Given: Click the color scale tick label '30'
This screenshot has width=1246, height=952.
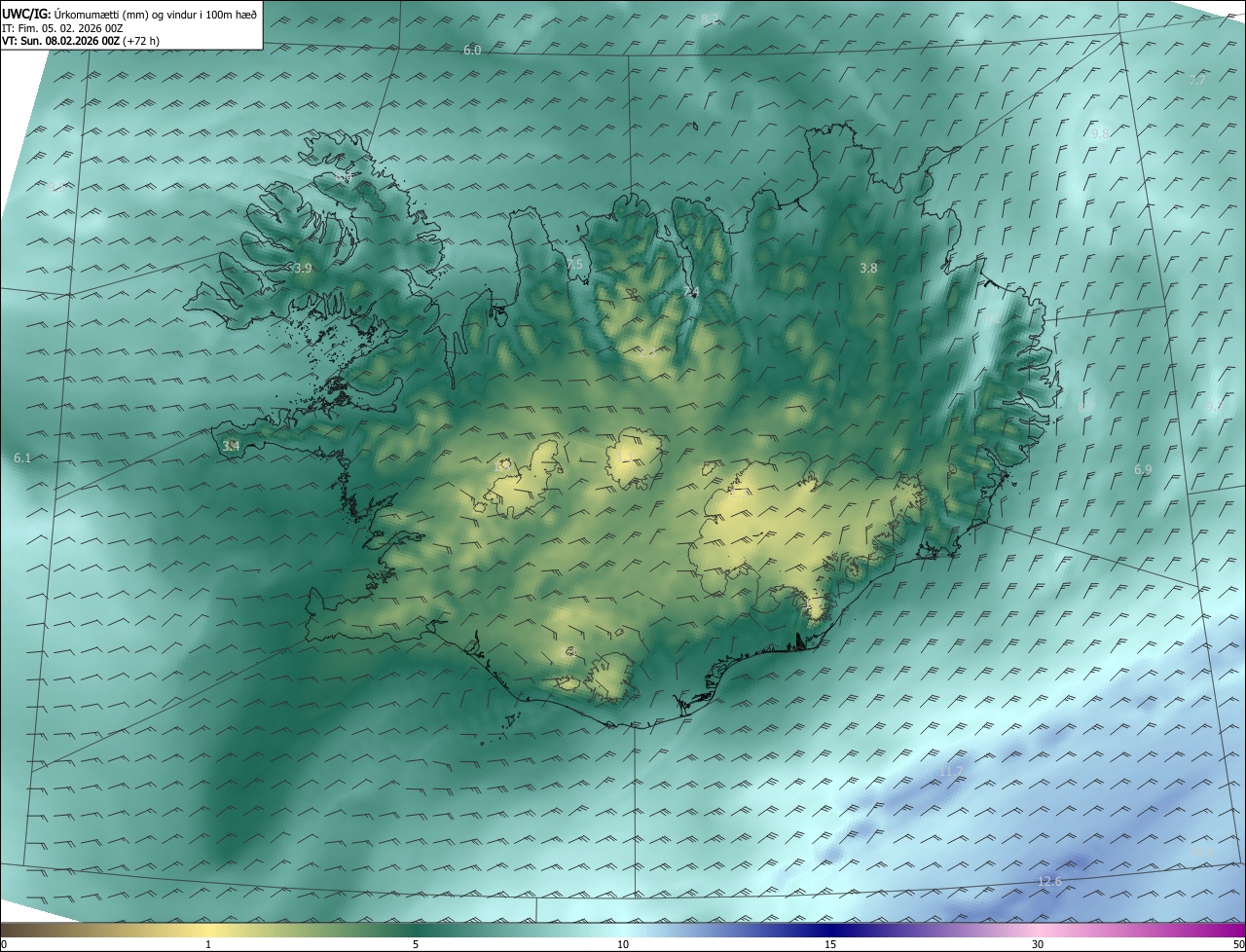Looking at the screenshot, I should click(x=1038, y=945).
